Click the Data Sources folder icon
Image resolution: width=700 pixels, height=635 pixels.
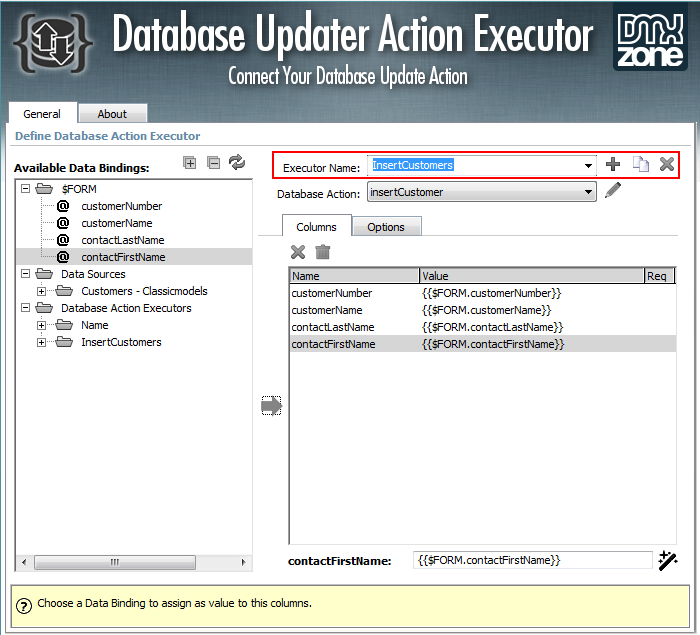(x=44, y=274)
